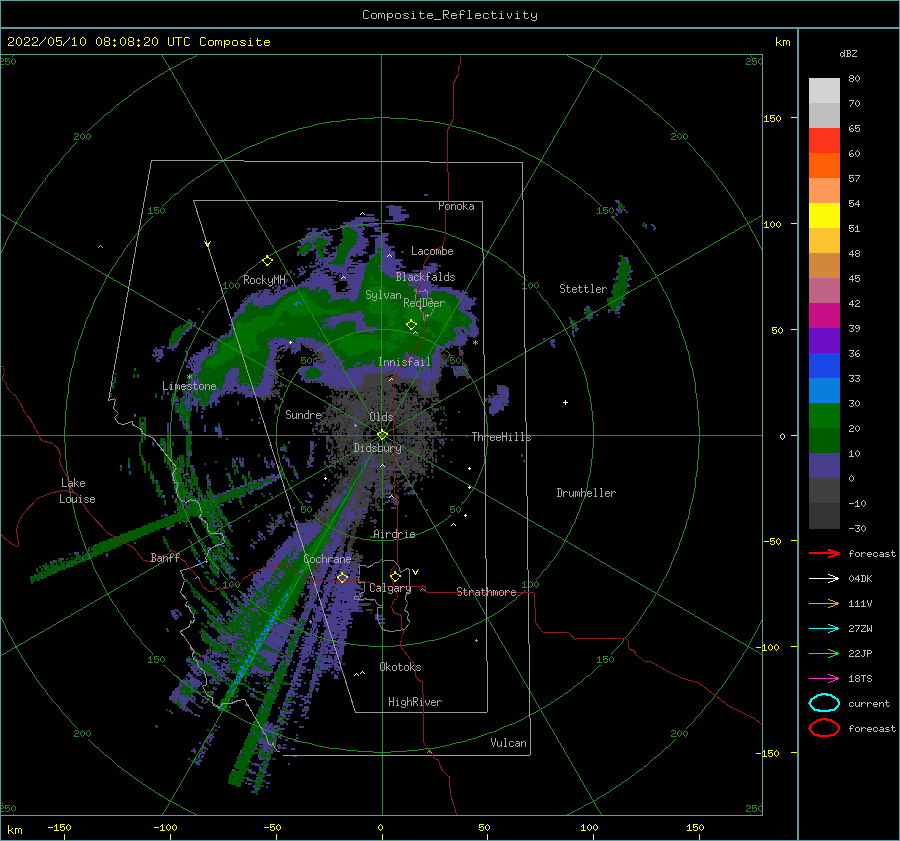900x841 pixels.
Task: Select the orange 111V arrow icon
Action: point(824,603)
